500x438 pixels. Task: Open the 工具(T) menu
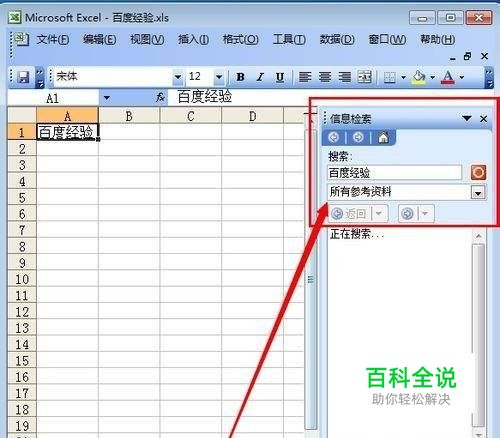(x=289, y=40)
